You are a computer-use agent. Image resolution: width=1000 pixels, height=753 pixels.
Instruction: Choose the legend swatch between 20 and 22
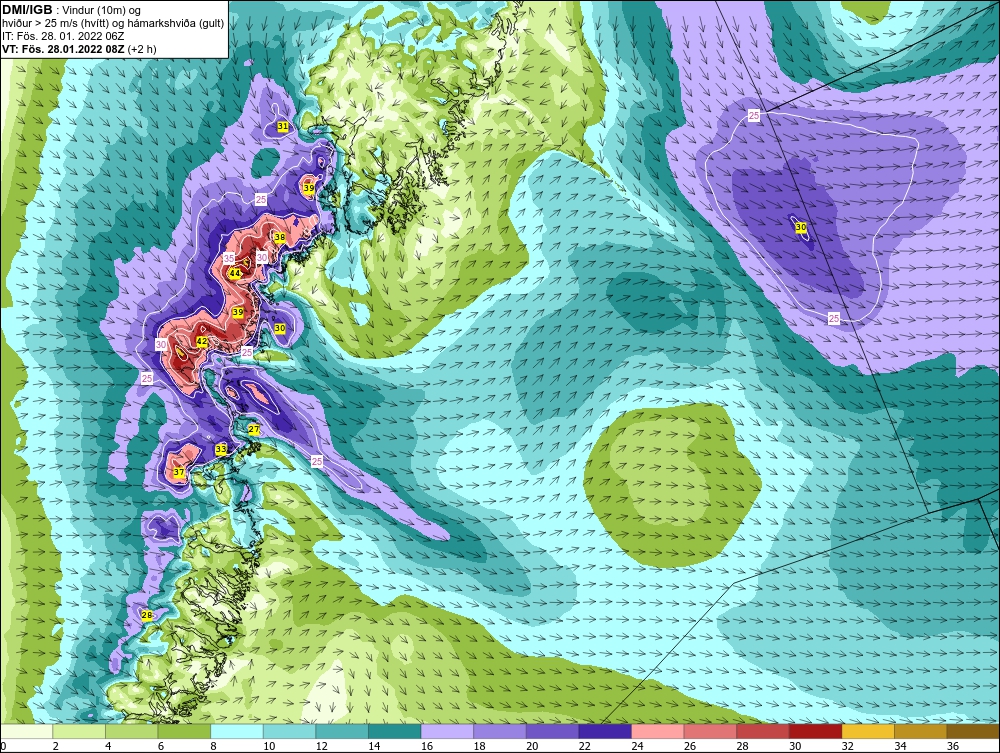[x=552, y=731]
